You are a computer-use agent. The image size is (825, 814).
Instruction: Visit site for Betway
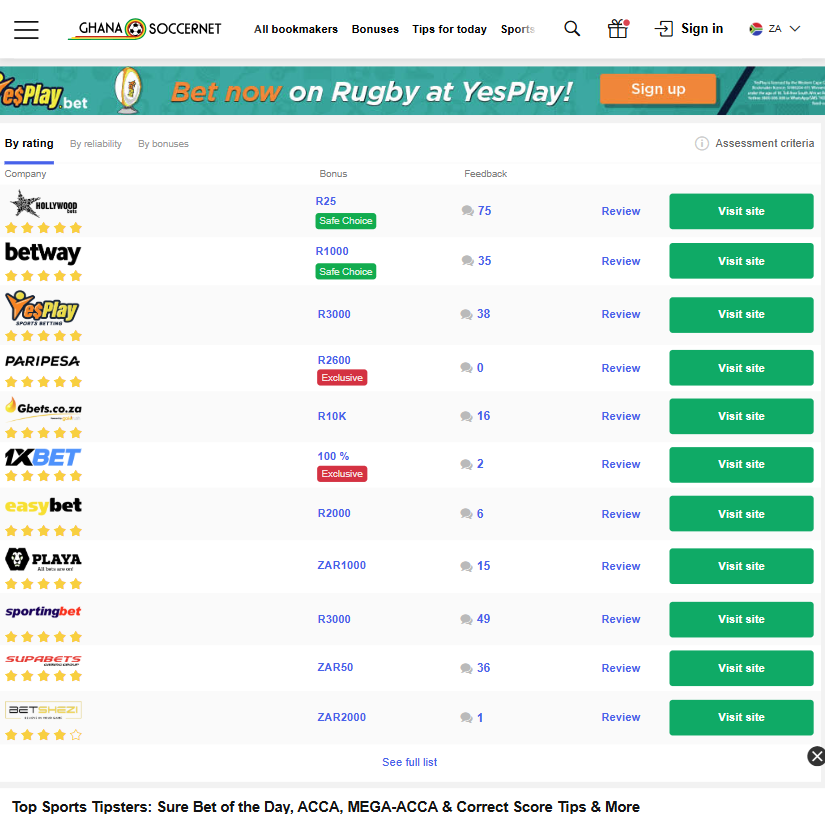(x=741, y=261)
